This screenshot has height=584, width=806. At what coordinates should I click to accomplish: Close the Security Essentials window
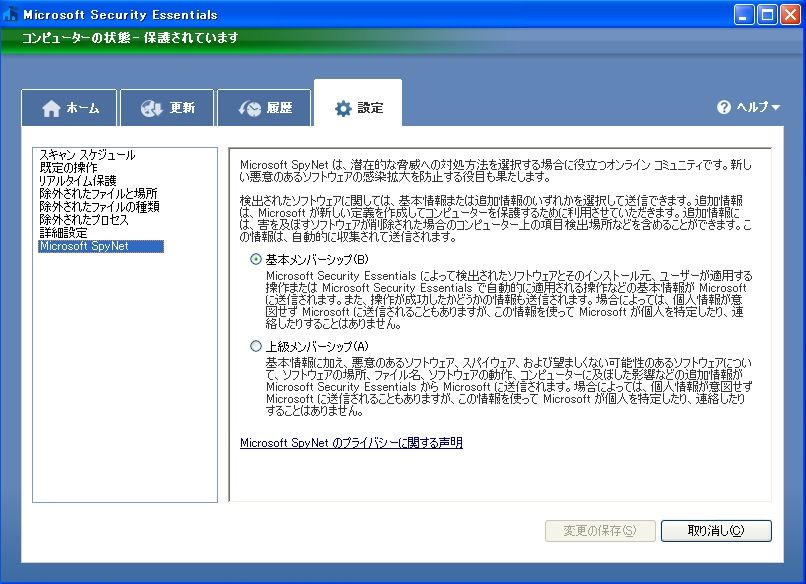791,15
